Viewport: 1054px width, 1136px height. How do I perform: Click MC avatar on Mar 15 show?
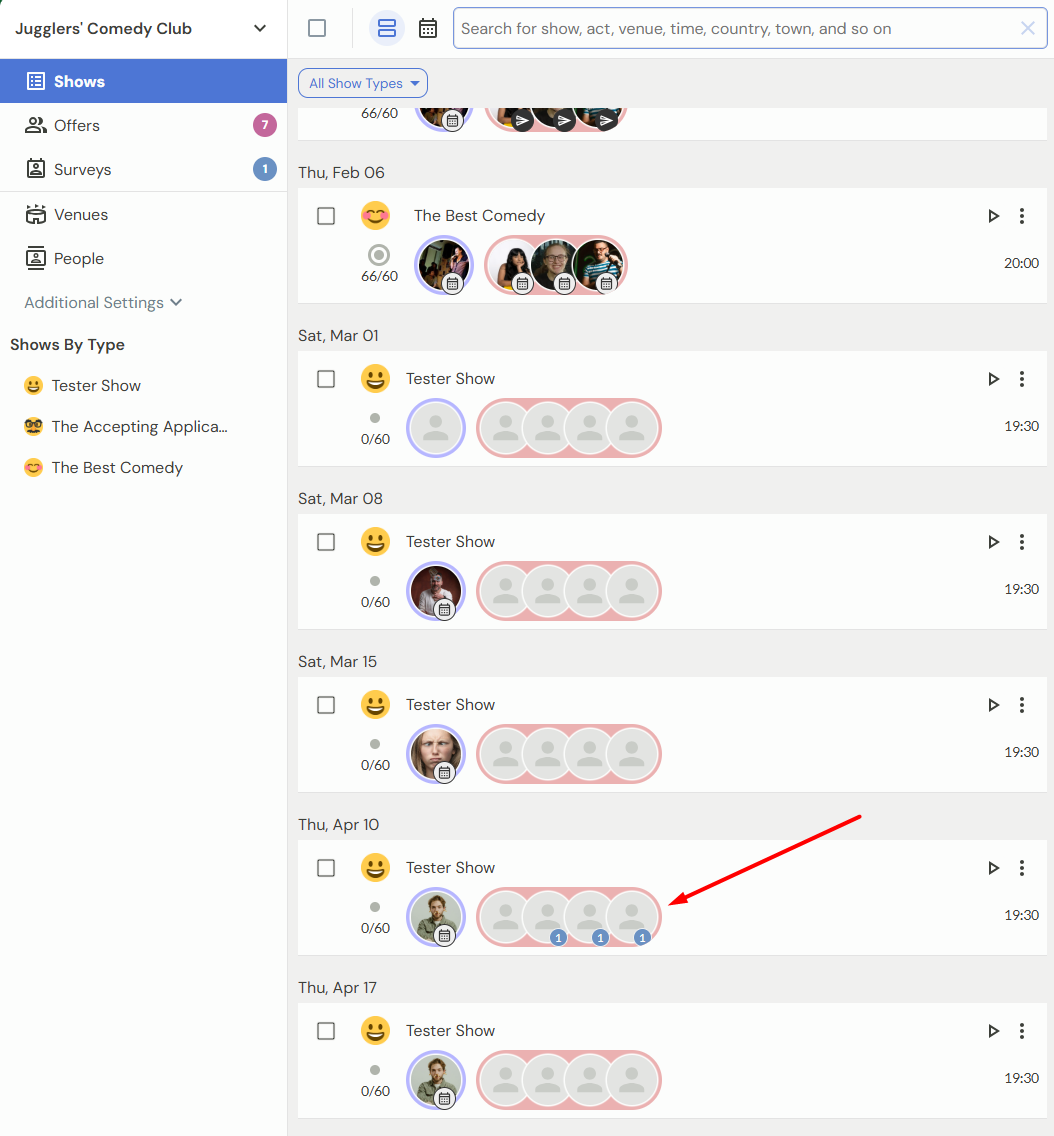pos(435,754)
